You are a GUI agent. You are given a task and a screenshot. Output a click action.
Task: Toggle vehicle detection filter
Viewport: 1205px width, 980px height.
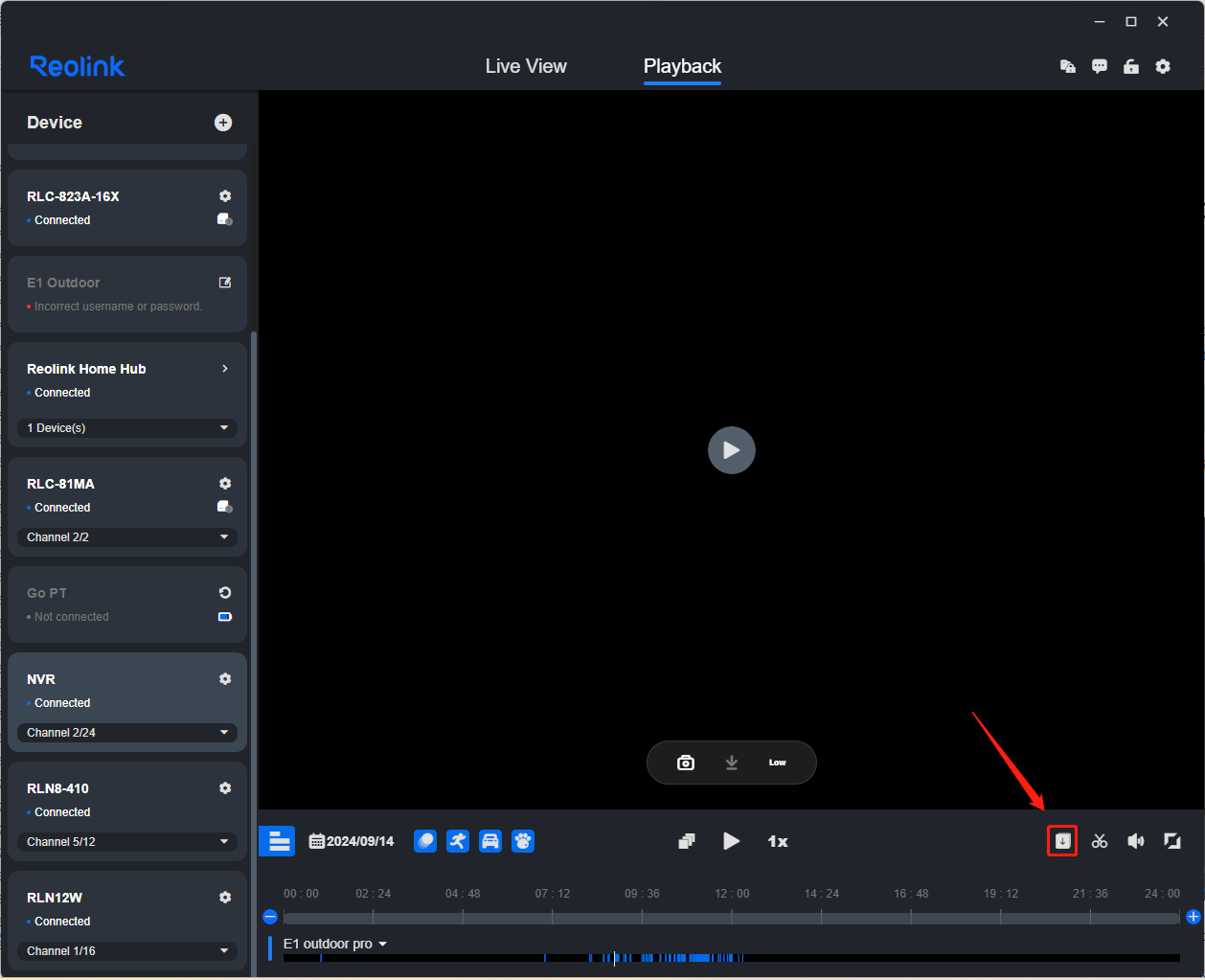[490, 841]
